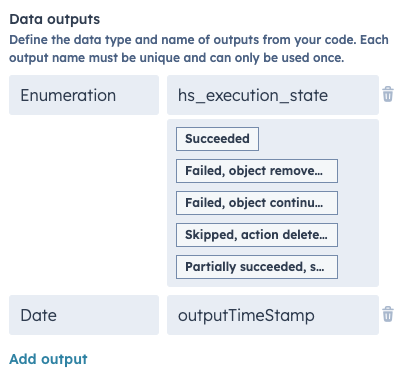Add another data output

48,359
